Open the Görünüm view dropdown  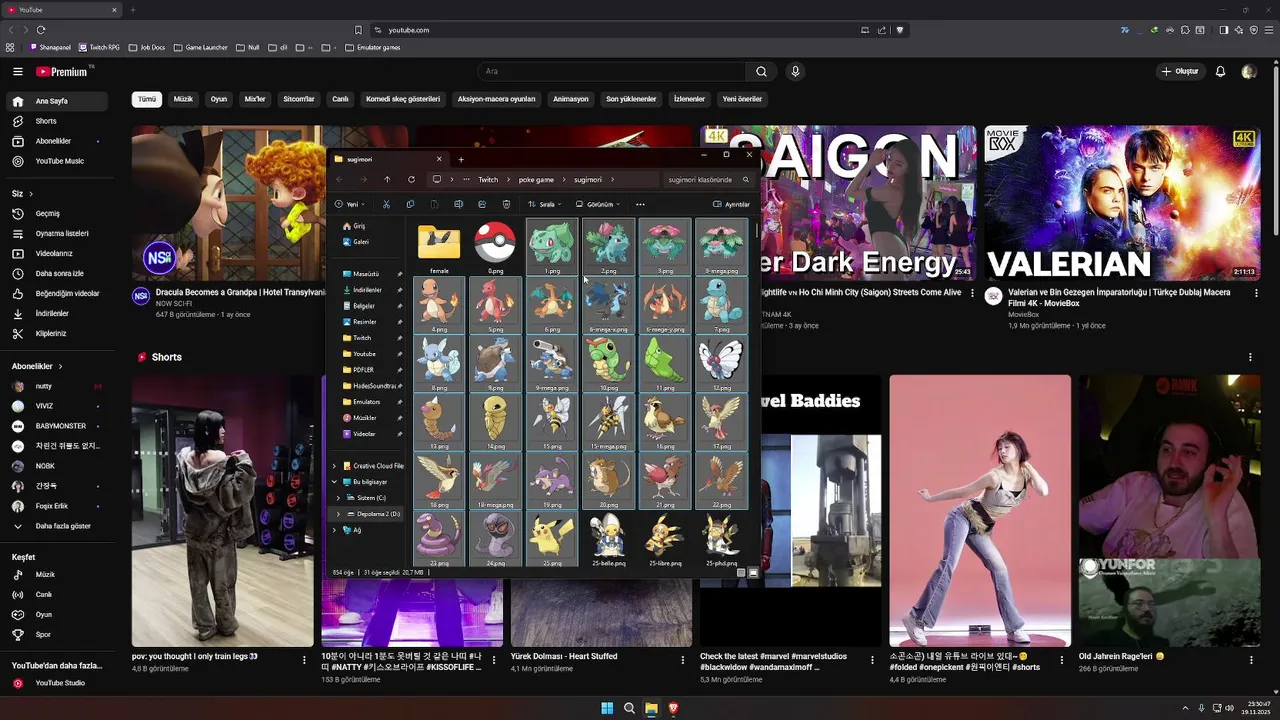[x=599, y=204]
